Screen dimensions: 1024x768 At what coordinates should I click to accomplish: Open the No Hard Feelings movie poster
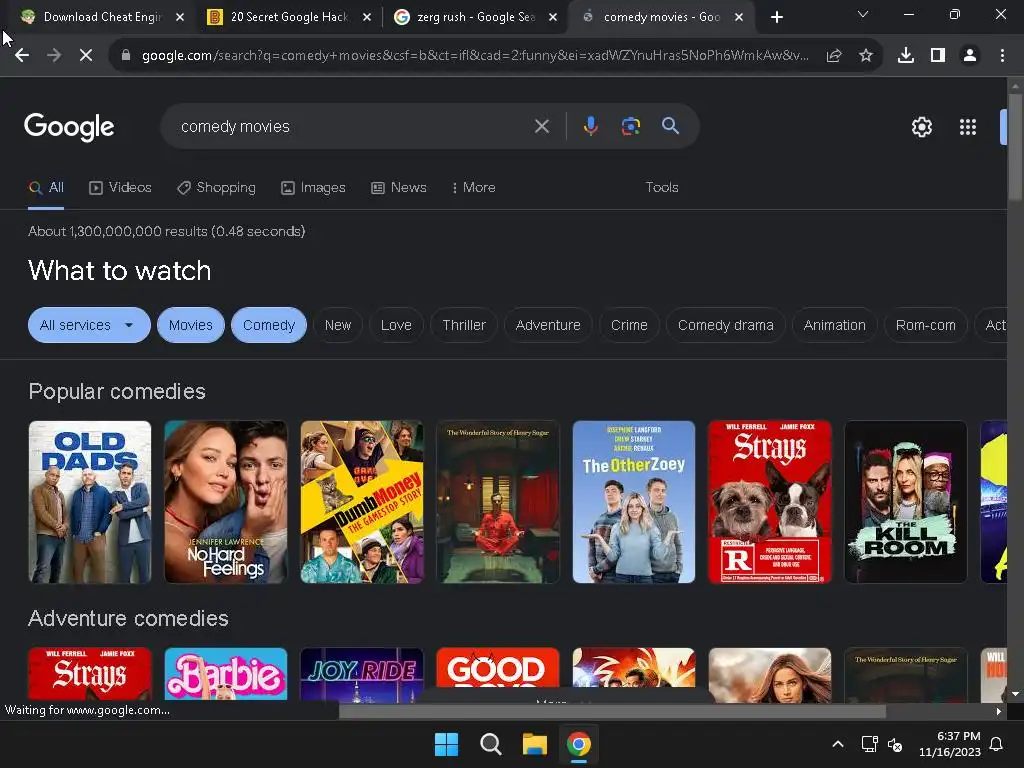coord(225,502)
